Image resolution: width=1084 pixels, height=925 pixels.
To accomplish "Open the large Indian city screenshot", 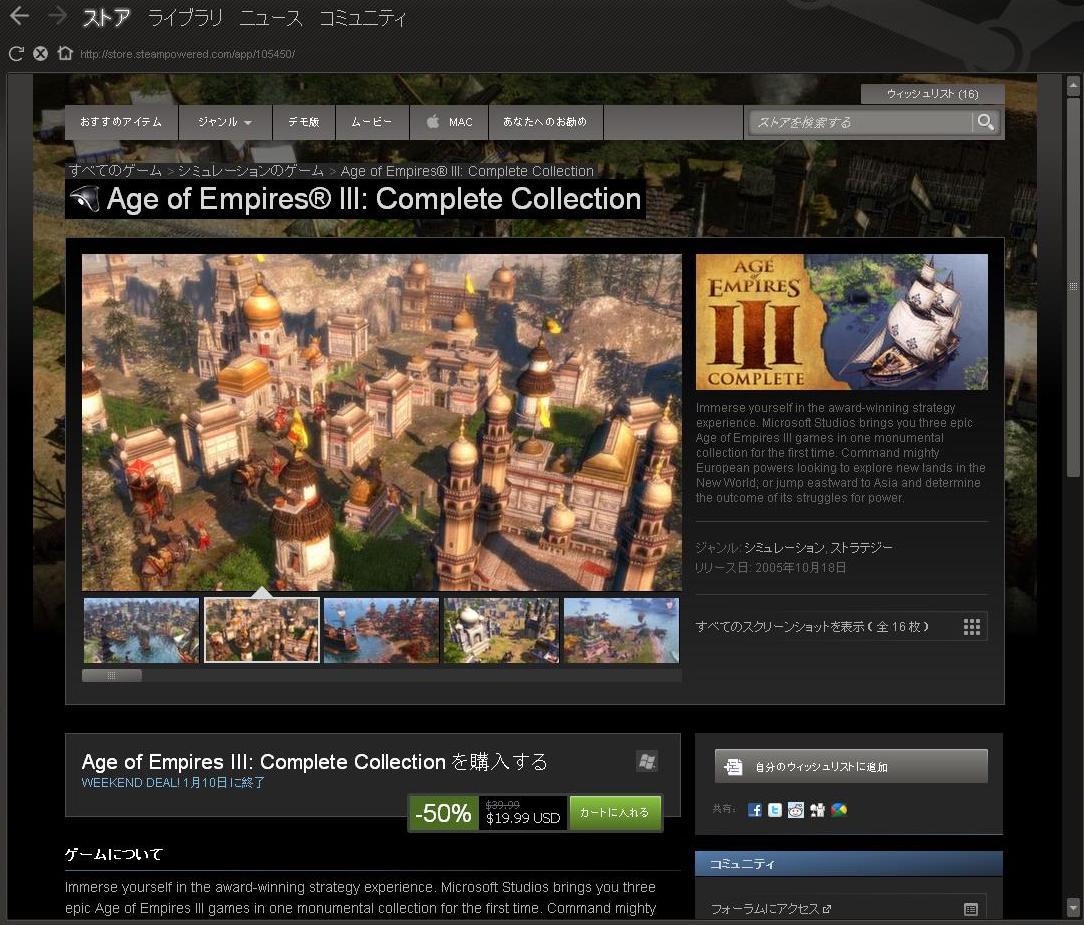I will [x=382, y=422].
